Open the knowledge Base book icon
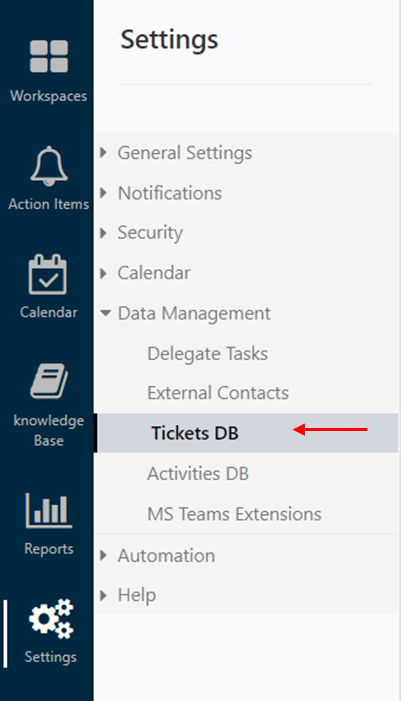The height and width of the screenshot is (701, 404). tap(49, 381)
